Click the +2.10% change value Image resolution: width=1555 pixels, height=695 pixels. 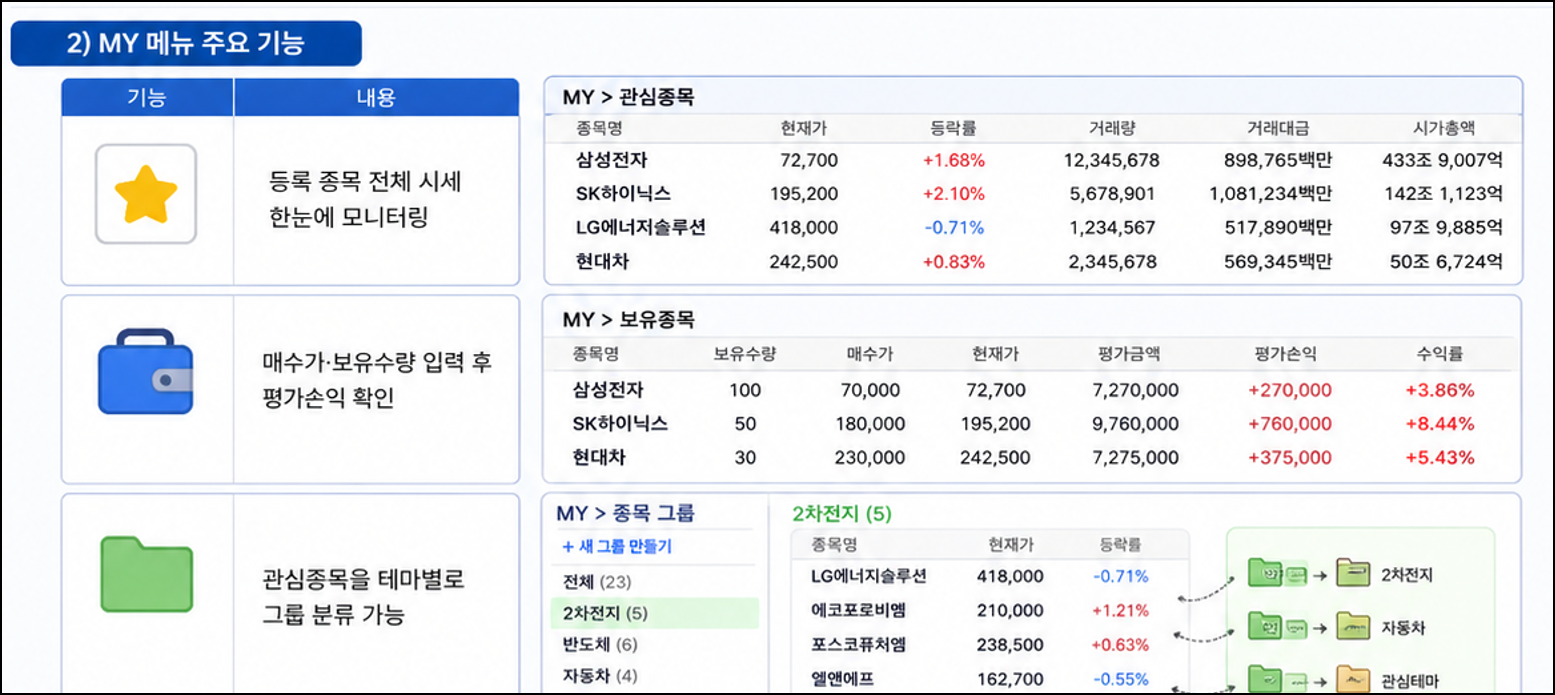pyautogui.click(x=954, y=194)
